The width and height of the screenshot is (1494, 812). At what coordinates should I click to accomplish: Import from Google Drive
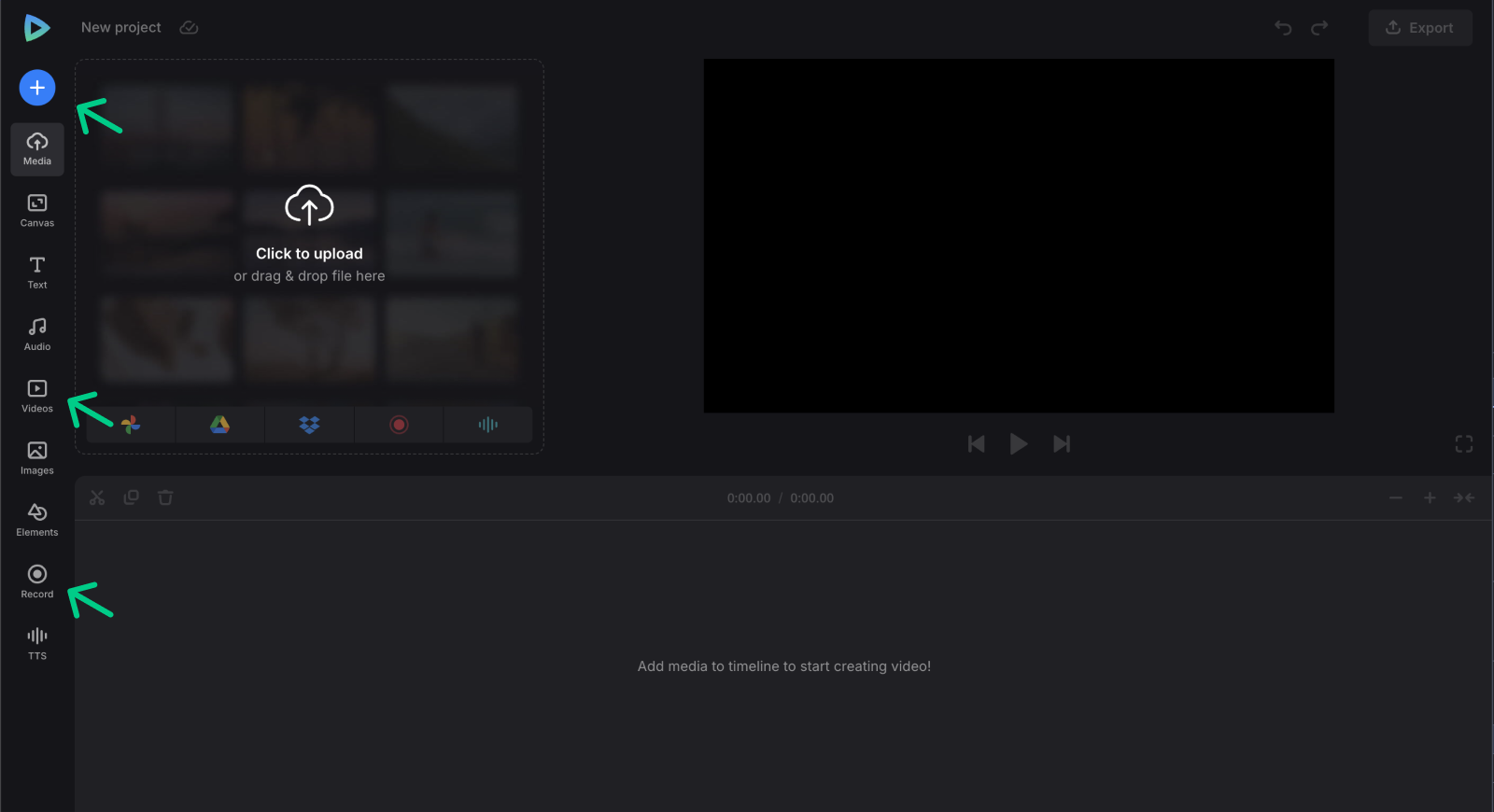[x=219, y=425]
